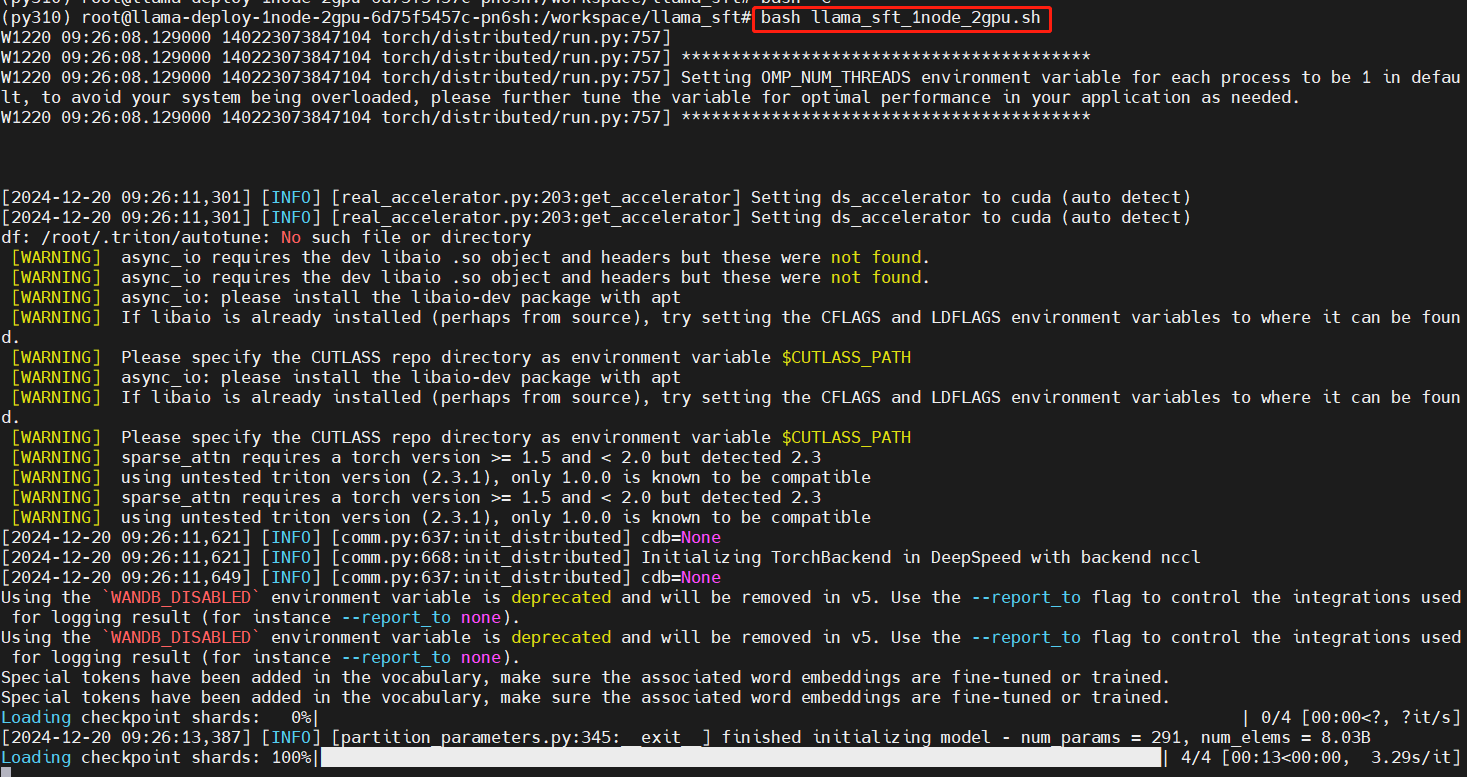
Task: Click the red "No" in the df error
Action: click(x=290, y=237)
